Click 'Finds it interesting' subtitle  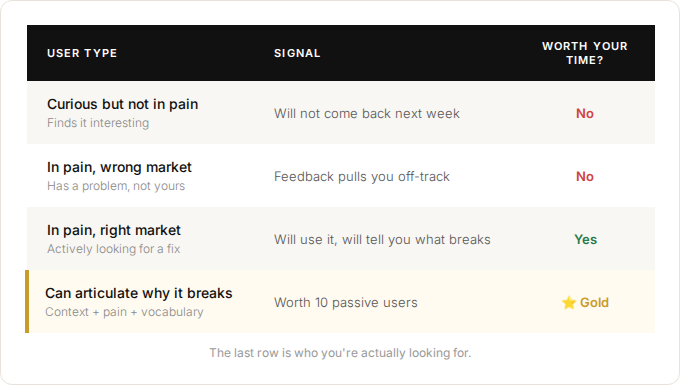(x=98, y=123)
